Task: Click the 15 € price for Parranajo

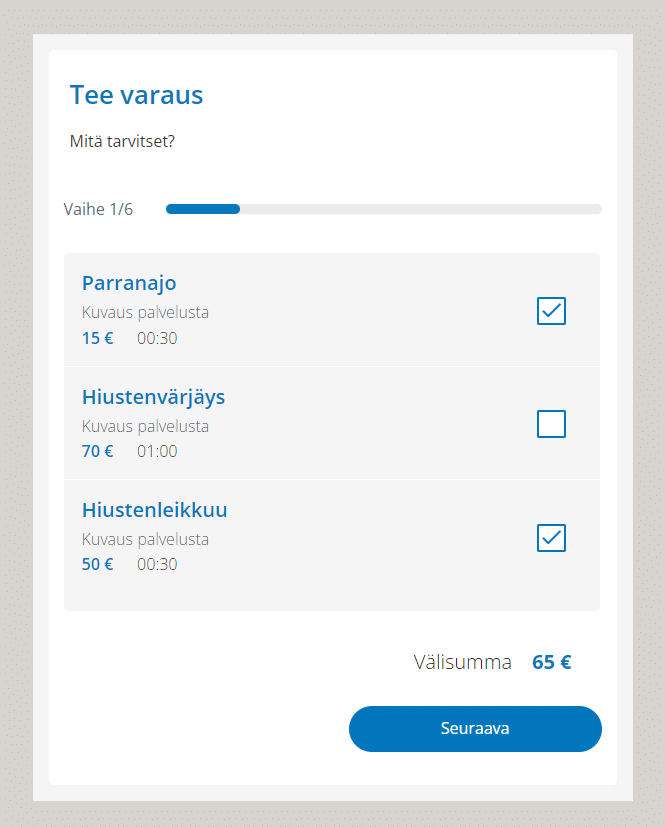Action: click(97, 338)
